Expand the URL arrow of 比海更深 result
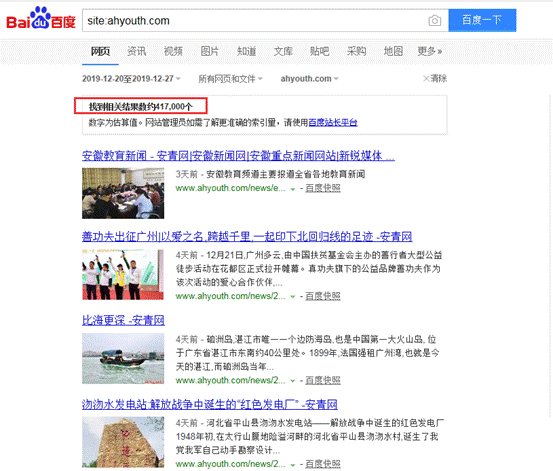The image size is (553, 471). (x=292, y=381)
